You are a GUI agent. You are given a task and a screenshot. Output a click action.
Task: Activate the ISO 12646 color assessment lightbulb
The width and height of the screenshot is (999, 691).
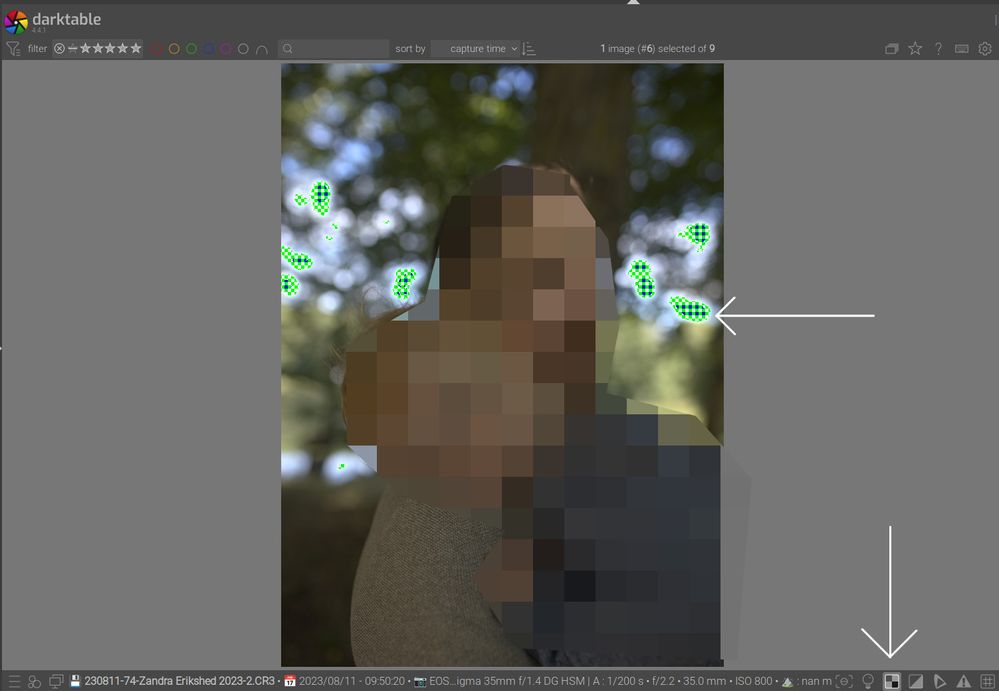pyautogui.click(x=868, y=680)
